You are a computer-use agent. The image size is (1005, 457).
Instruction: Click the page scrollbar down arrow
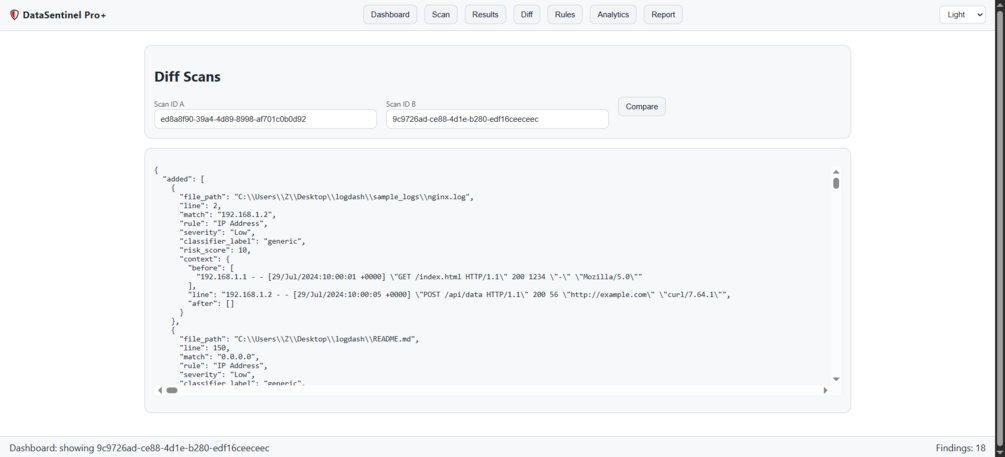click(x=999, y=451)
